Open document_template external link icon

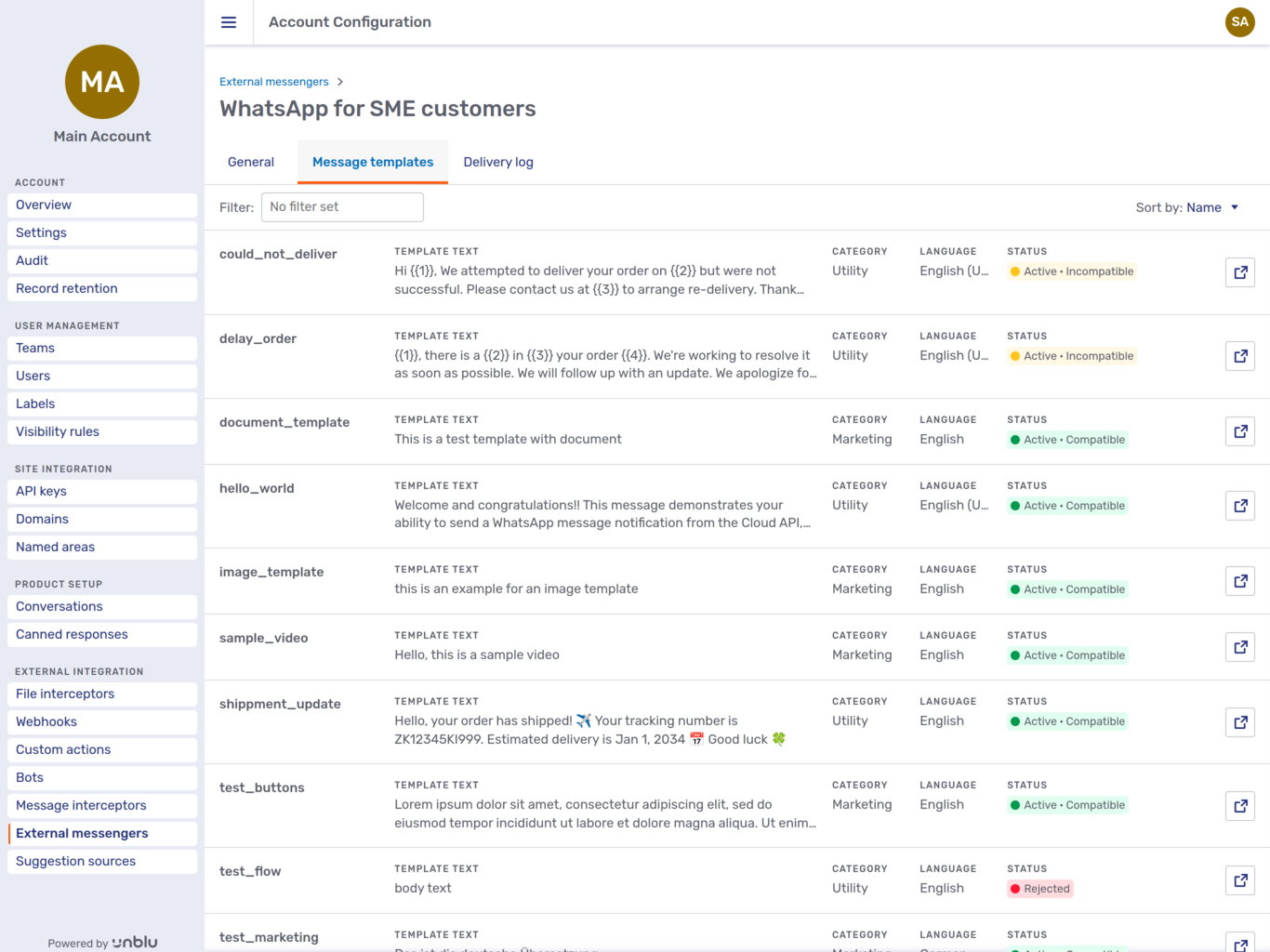1239,431
